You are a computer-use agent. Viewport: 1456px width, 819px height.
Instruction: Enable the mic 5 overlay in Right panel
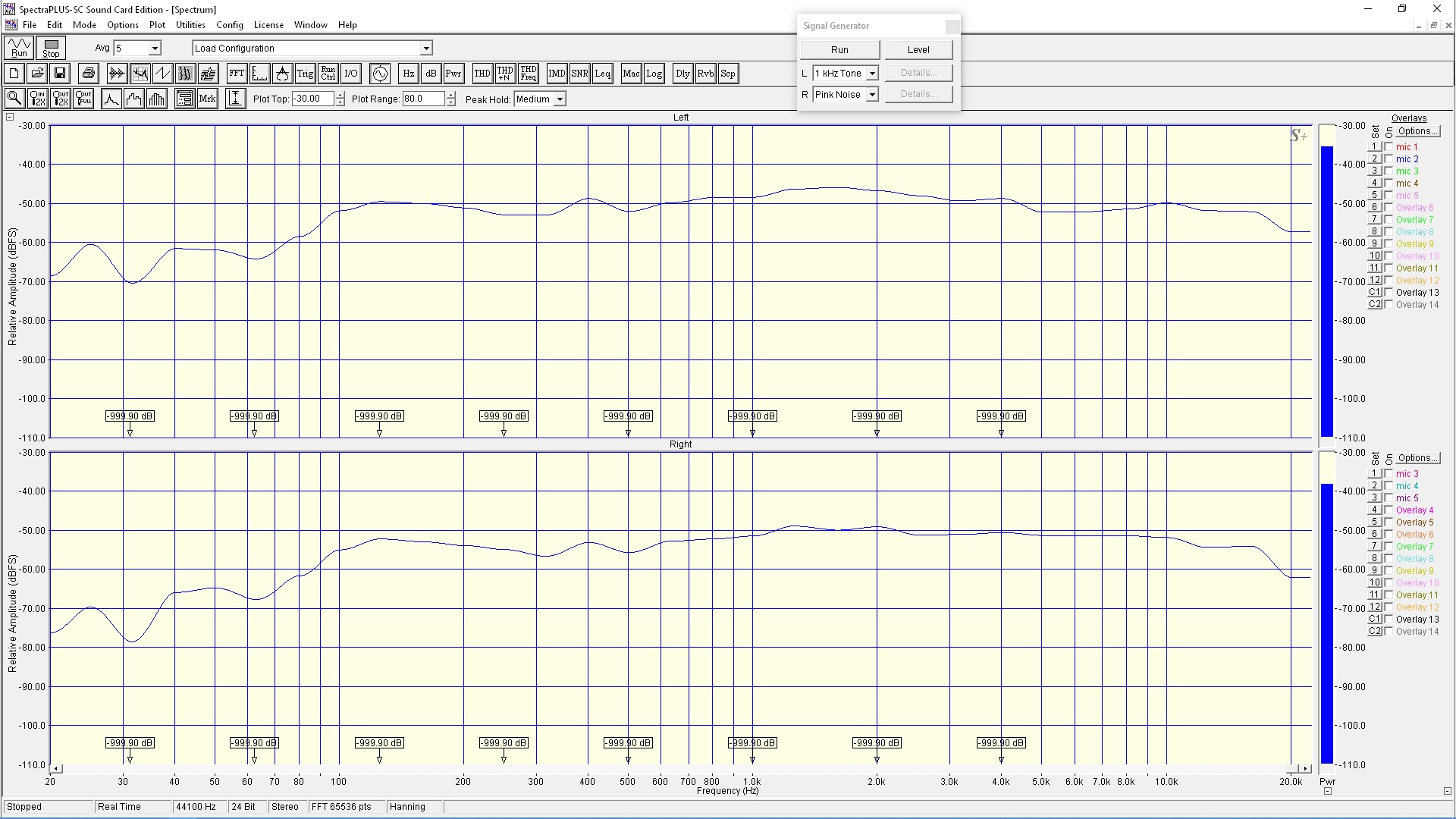(x=1389, y=497)
